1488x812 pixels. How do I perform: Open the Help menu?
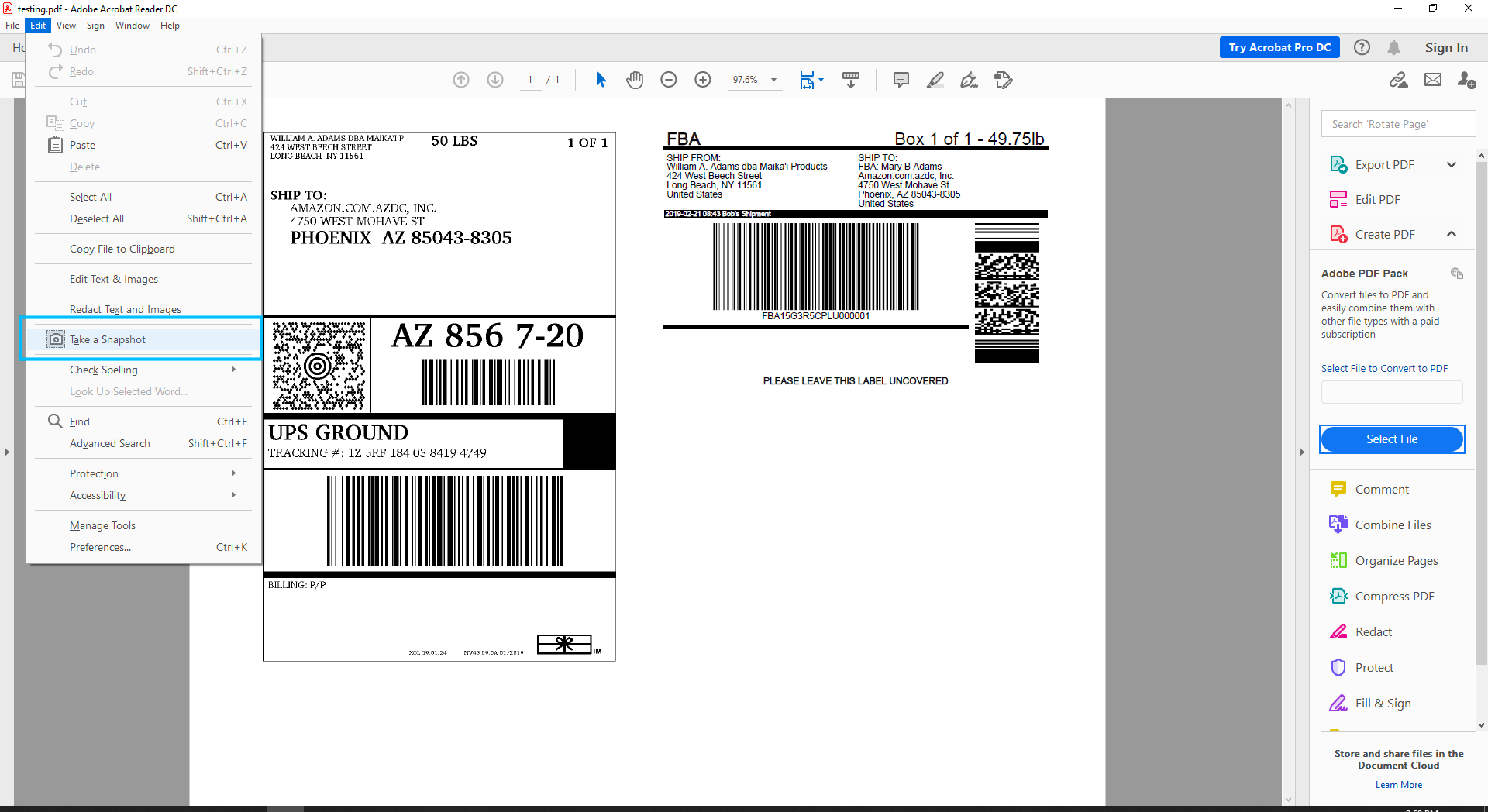(x=170, y=26)
